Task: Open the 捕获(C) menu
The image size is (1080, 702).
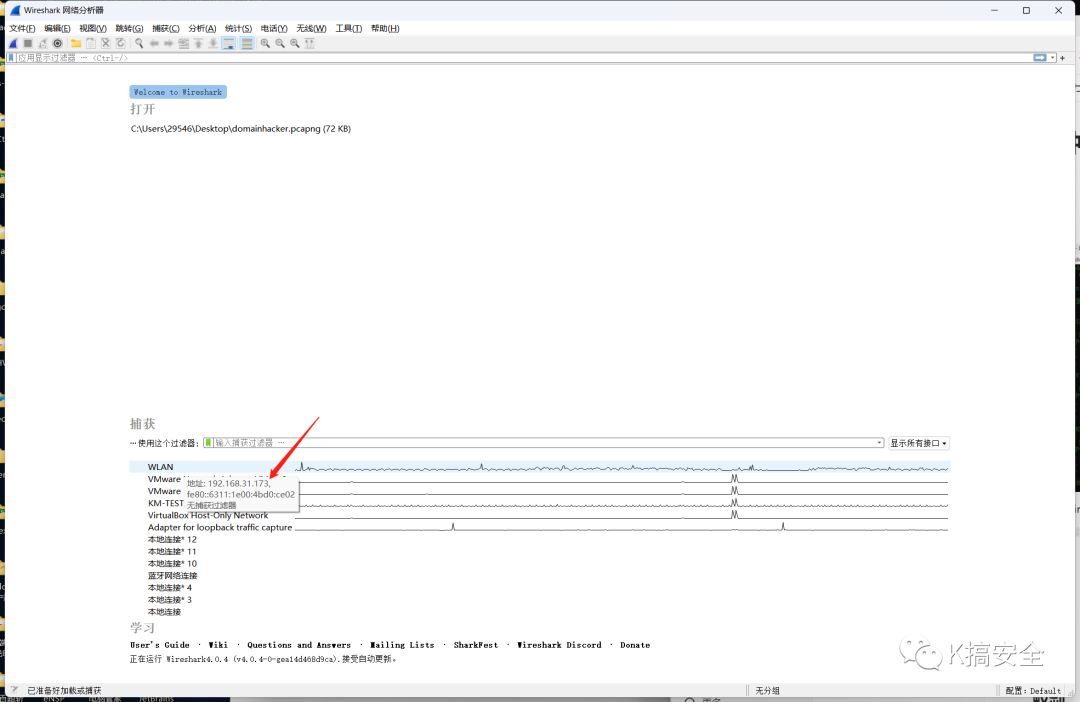Action: (166, 28)
